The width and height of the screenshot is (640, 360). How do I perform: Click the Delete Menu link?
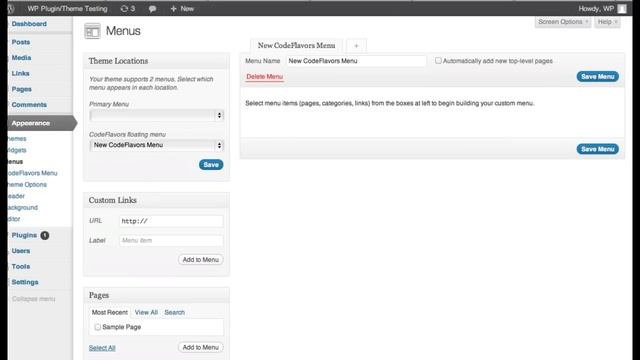pos(264,76)
